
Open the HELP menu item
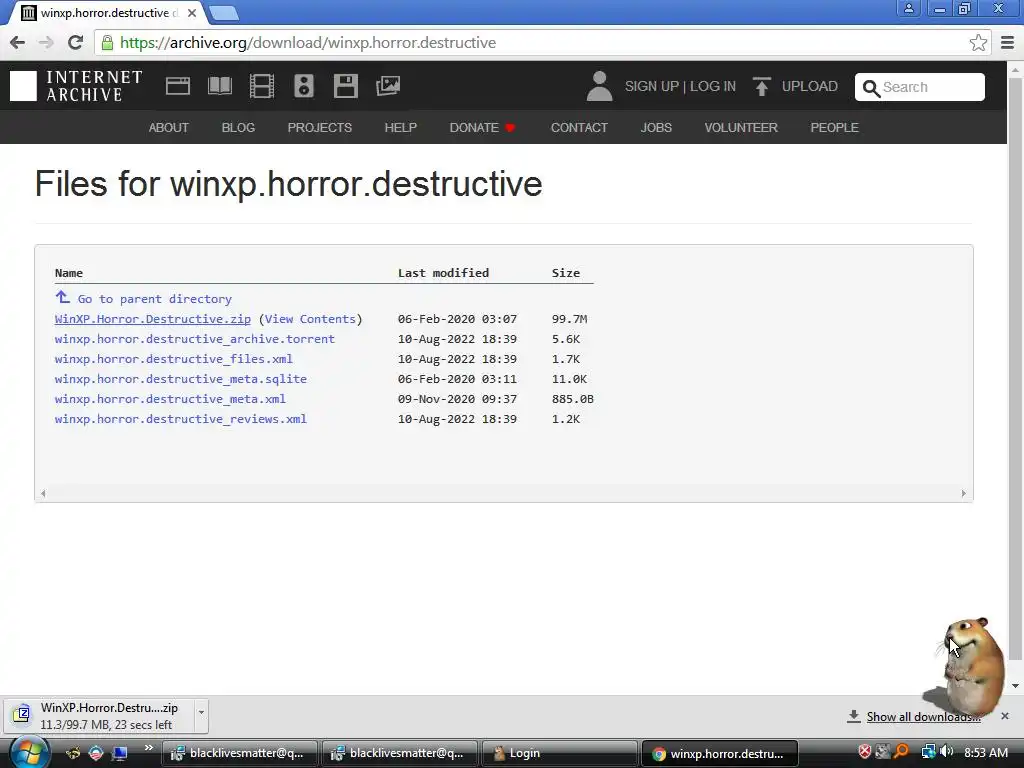pyautogui.click(x=400, y=127)
